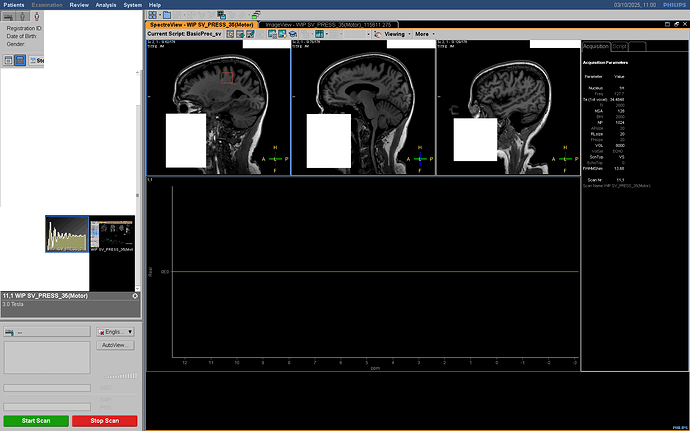Screen dimensions: 690x431
Task: Click the viewport layout grid icon
Action: 152,15
